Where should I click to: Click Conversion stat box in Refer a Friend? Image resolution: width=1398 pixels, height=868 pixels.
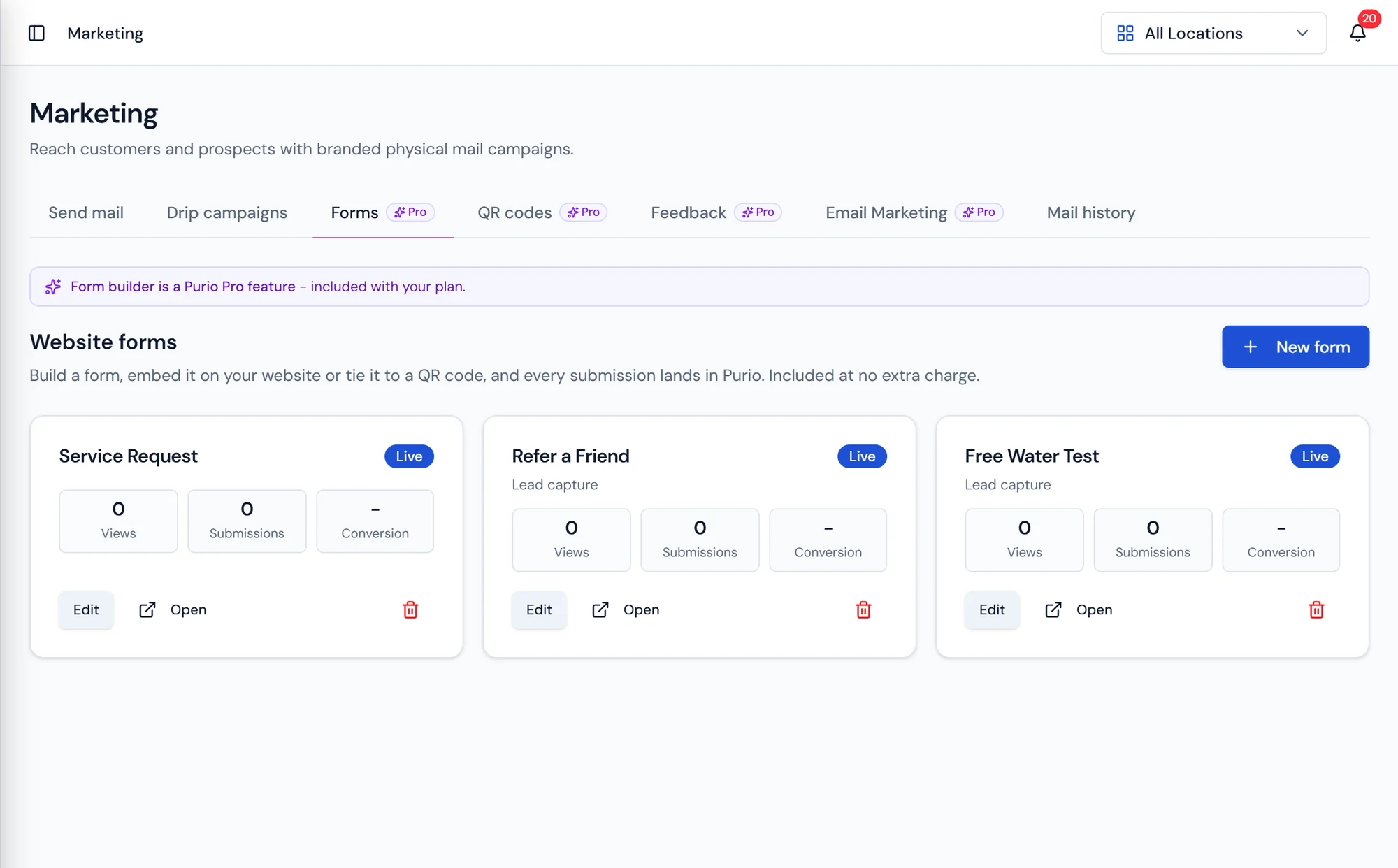[828, 540]
